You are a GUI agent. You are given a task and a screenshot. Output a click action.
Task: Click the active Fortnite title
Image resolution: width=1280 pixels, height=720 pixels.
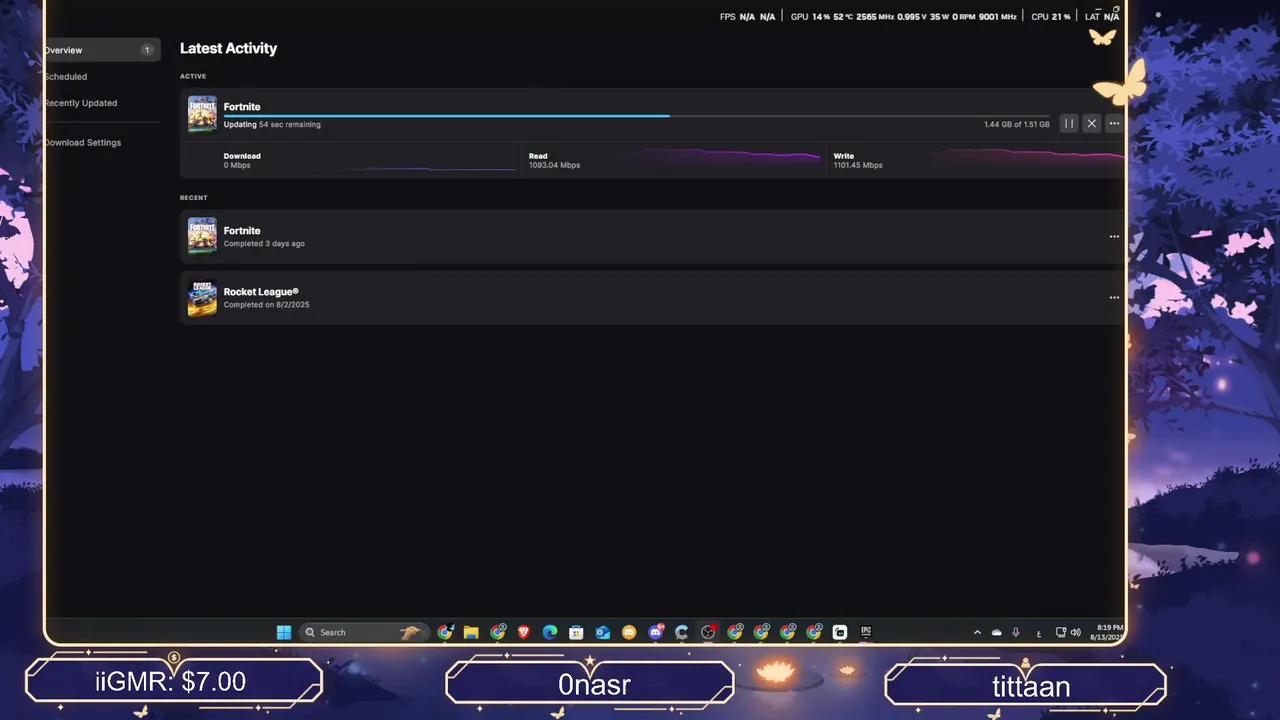point(242,107)
